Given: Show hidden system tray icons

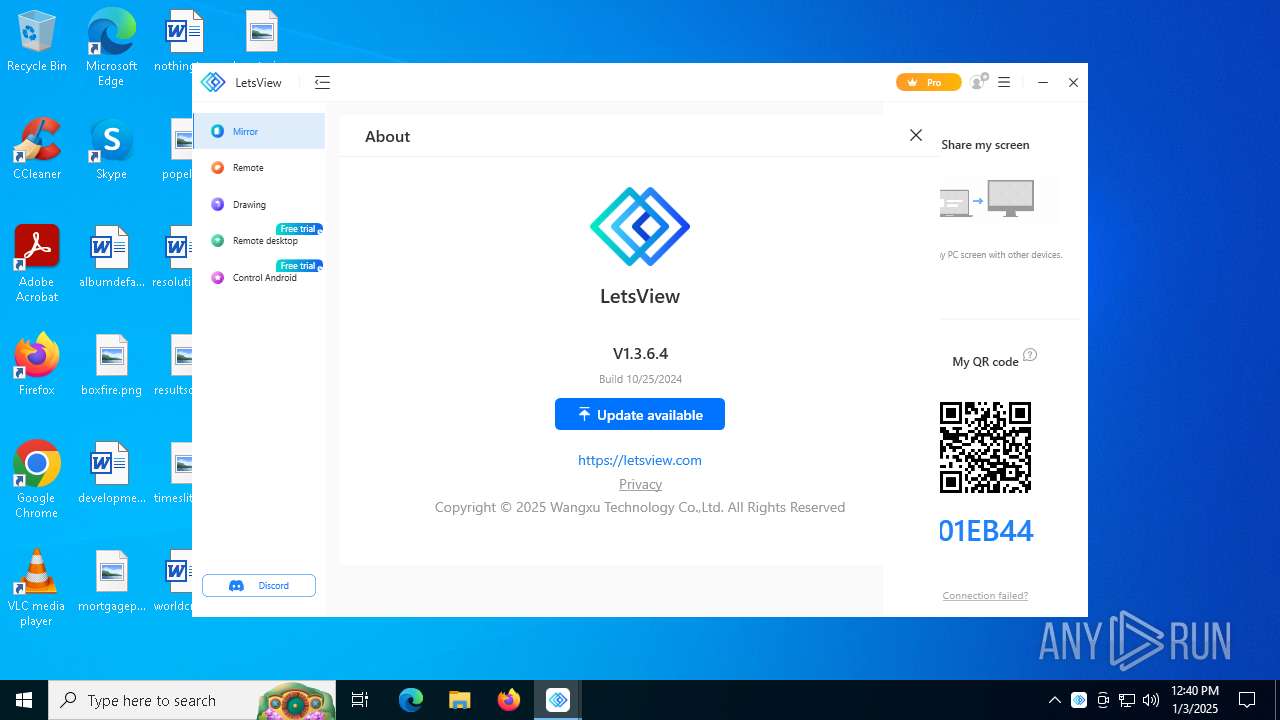Looking at the screenshot, I should (1055, 700).
